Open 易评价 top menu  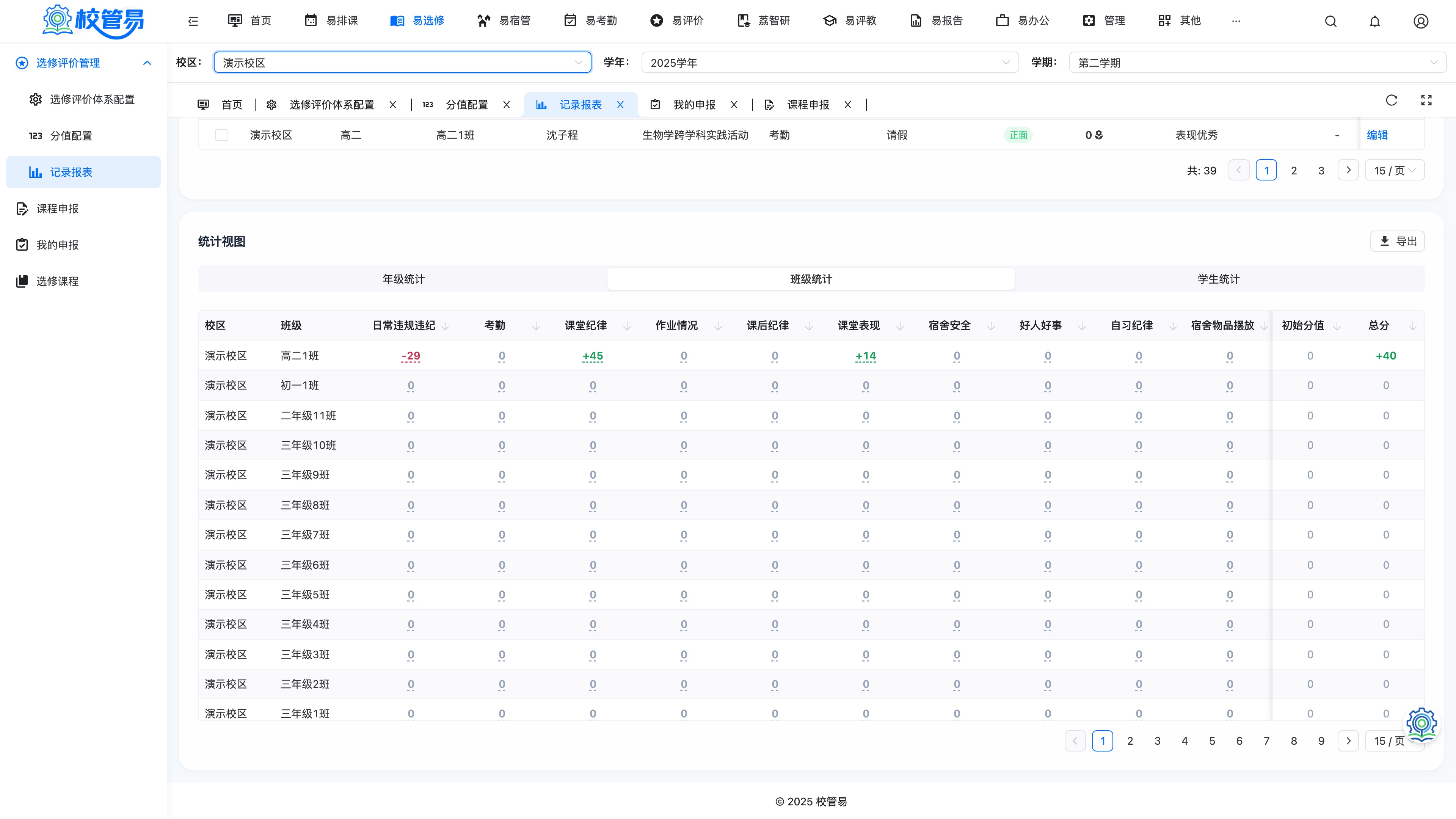[x=677, y=21]
